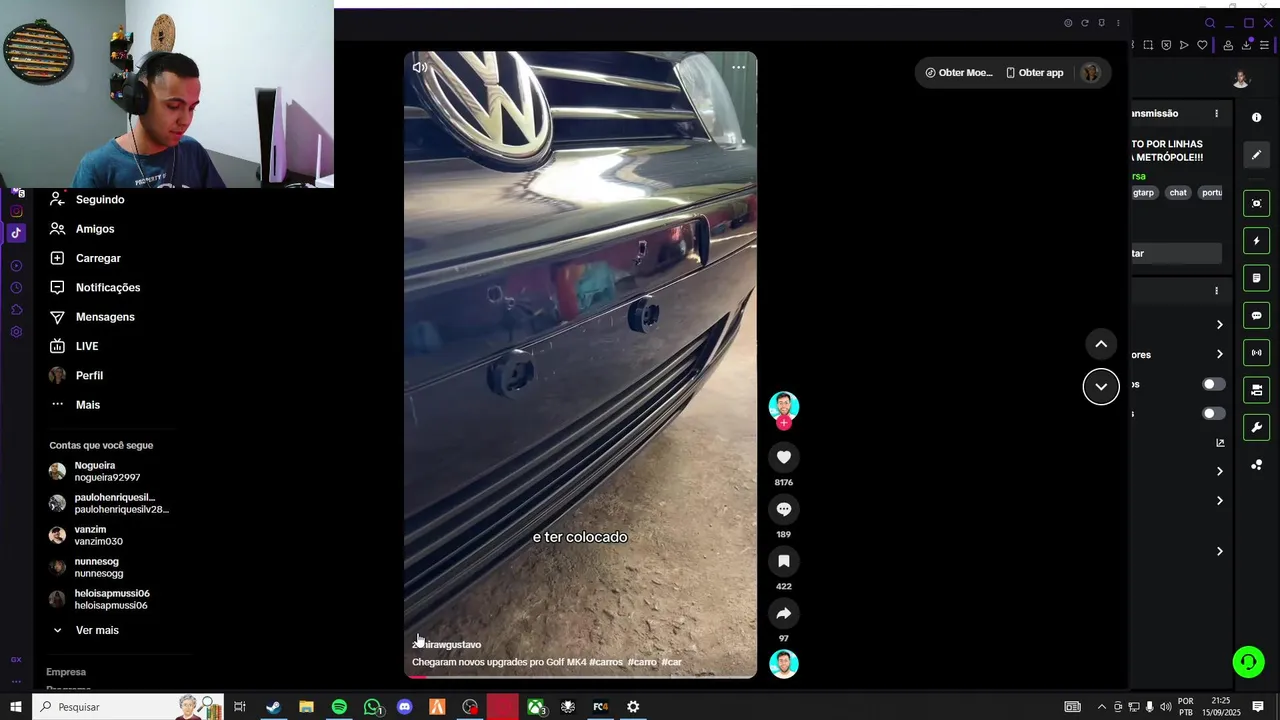Share the video using arrow icon

[784, 613]
